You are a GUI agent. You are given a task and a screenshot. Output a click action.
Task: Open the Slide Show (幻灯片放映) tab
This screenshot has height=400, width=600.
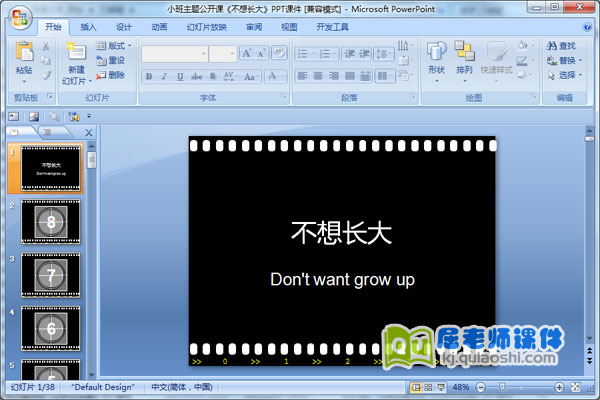coord(207,27)
